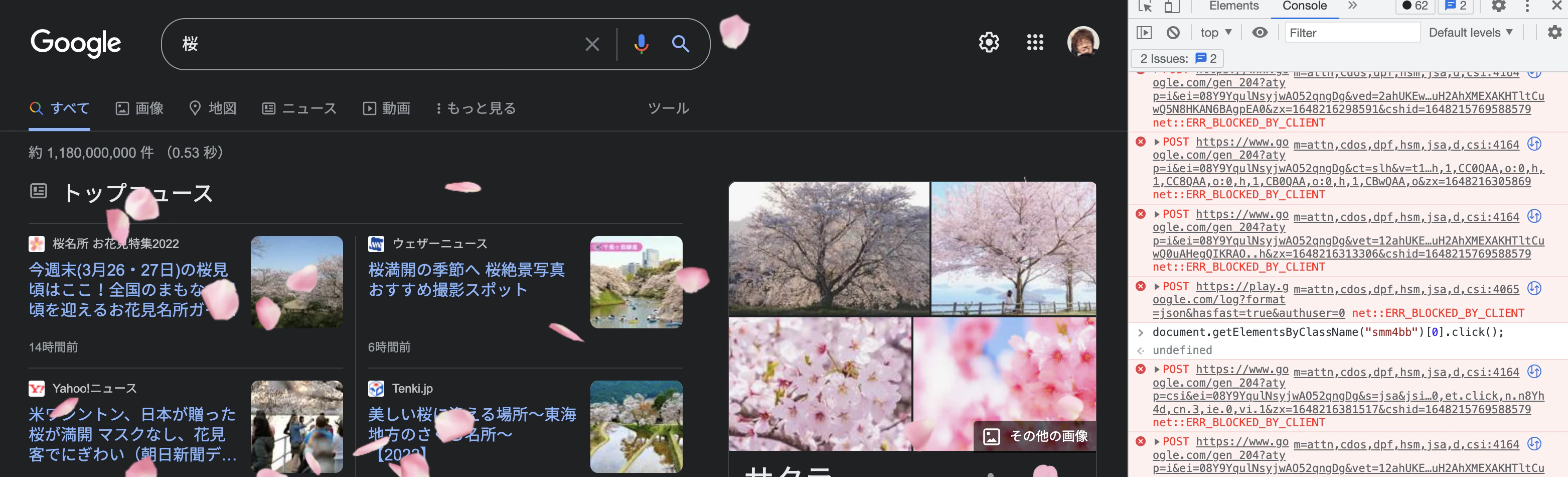Show more DevTools tabs chevron
Screen dimensions: 1568x477
[x=1352, y=6]
